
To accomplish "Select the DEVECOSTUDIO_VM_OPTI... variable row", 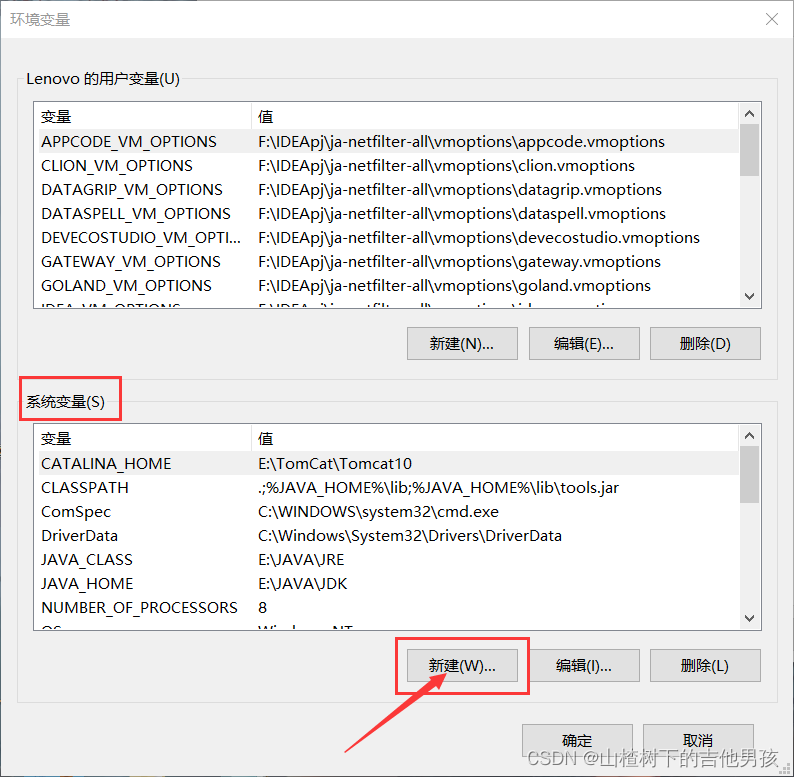I will click(388, 238).
